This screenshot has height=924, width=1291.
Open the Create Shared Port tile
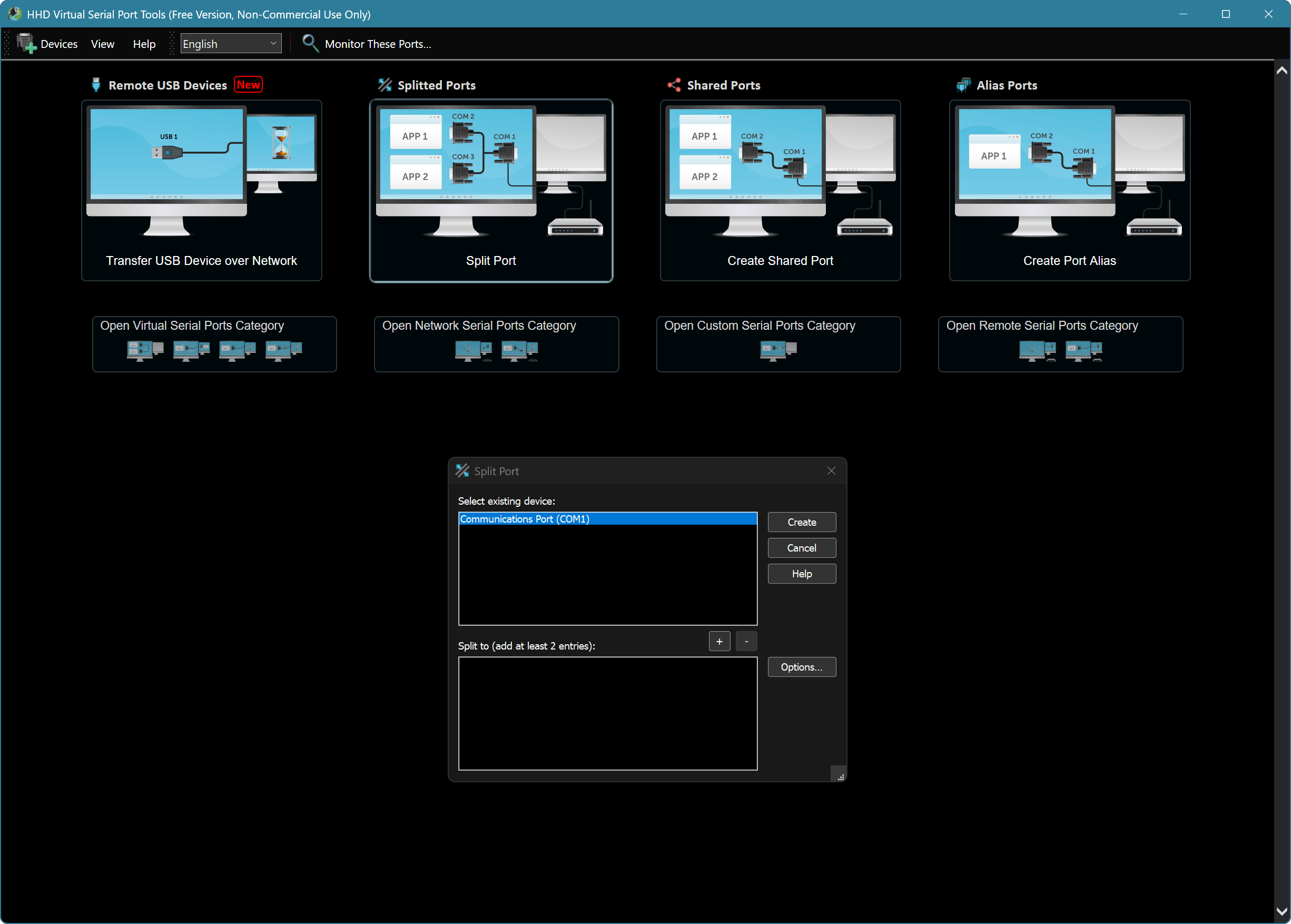click(x=780, y=191)
